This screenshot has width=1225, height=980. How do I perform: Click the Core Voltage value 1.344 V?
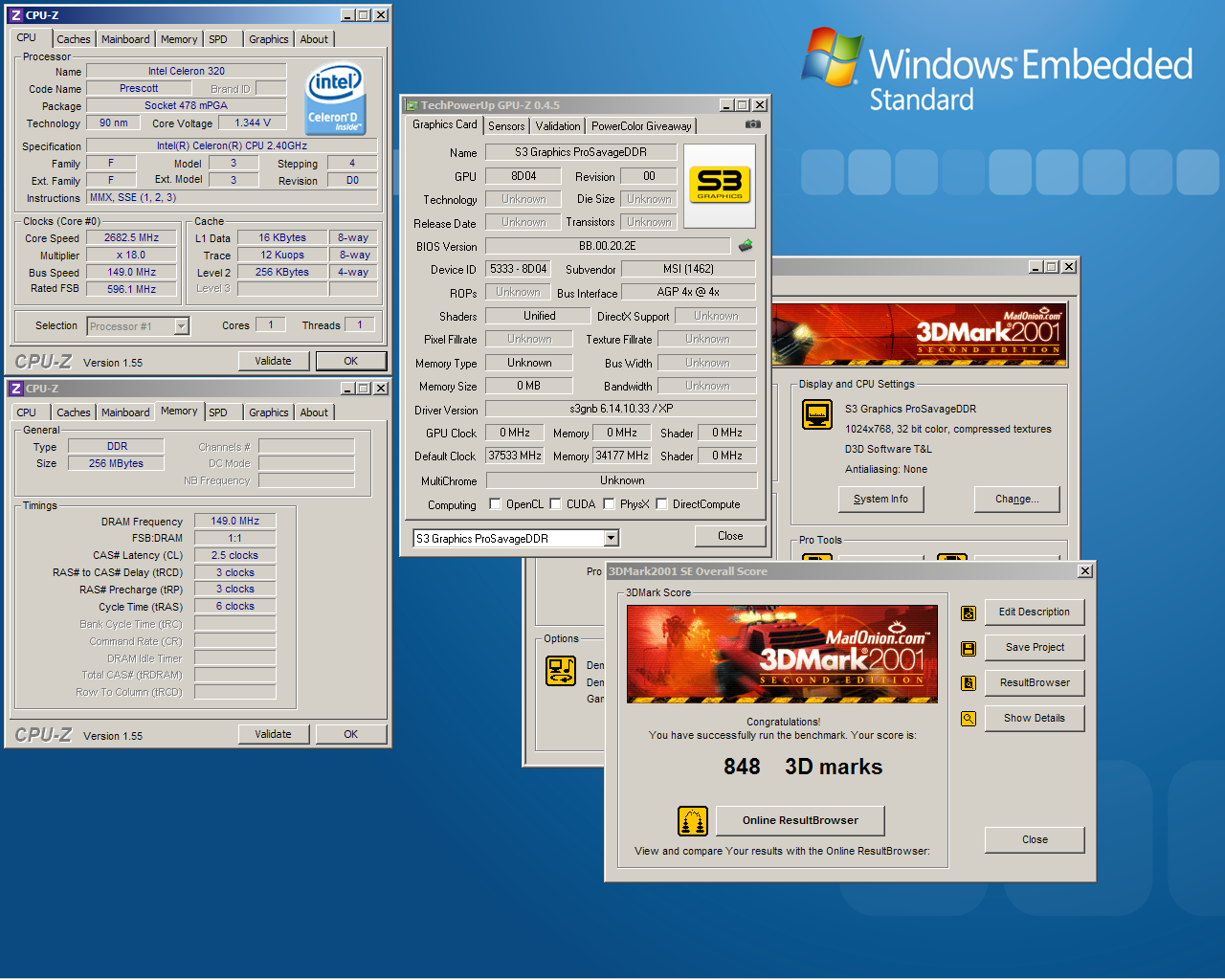253,122
